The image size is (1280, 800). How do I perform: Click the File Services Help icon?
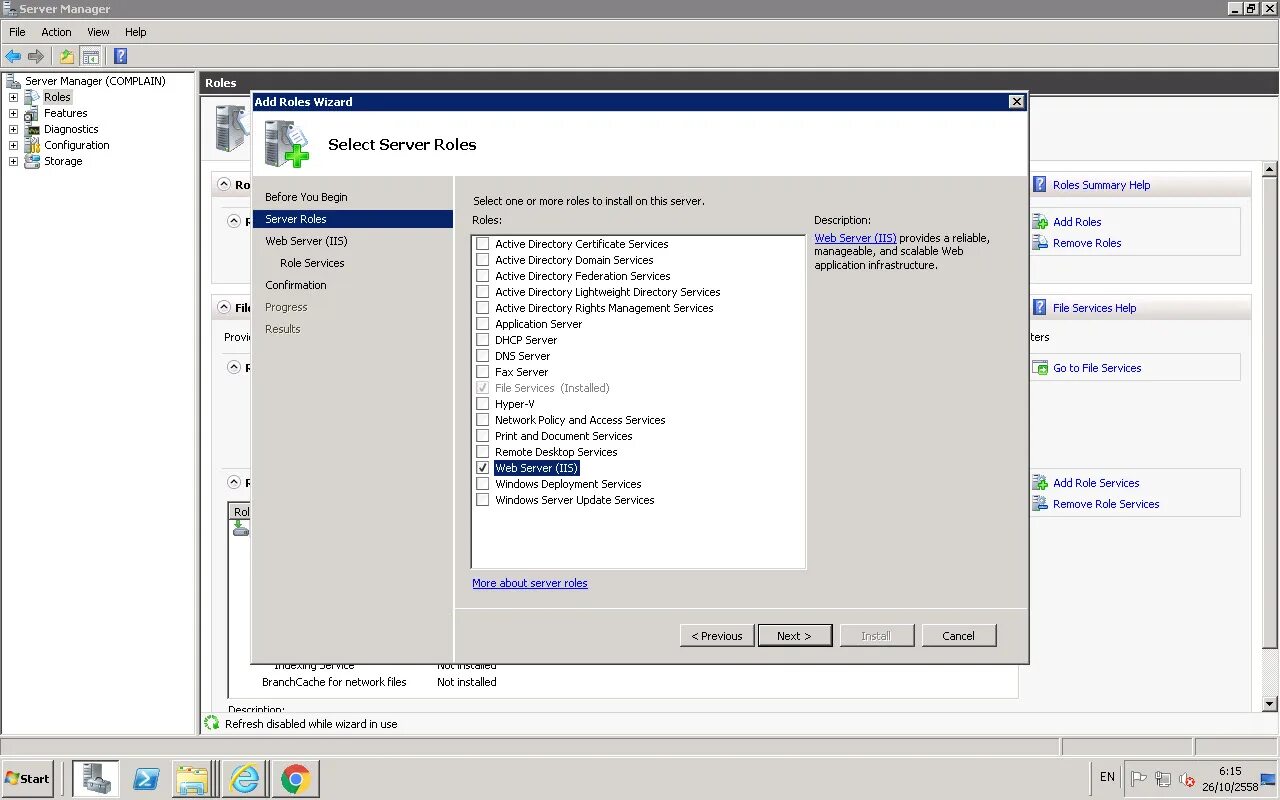pyautogui.click(x=1041, y=308)
